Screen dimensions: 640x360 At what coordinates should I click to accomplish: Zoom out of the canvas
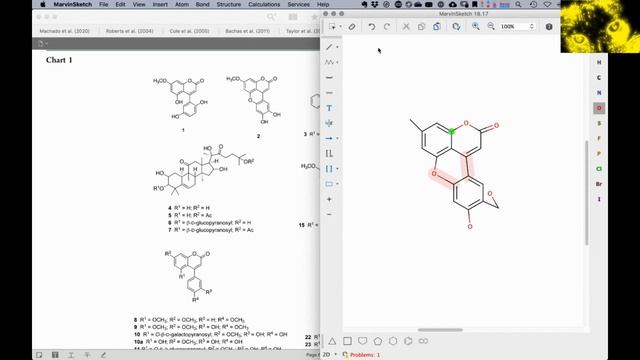(491, 27)
